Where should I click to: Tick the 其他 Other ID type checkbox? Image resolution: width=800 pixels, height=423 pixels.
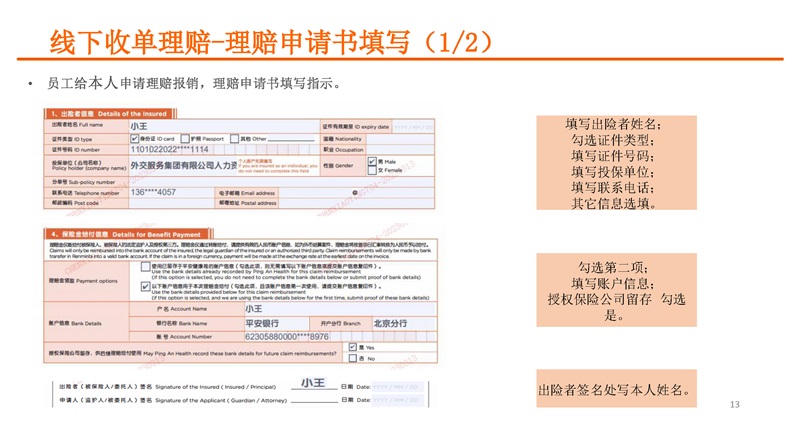tap(234, 138)
